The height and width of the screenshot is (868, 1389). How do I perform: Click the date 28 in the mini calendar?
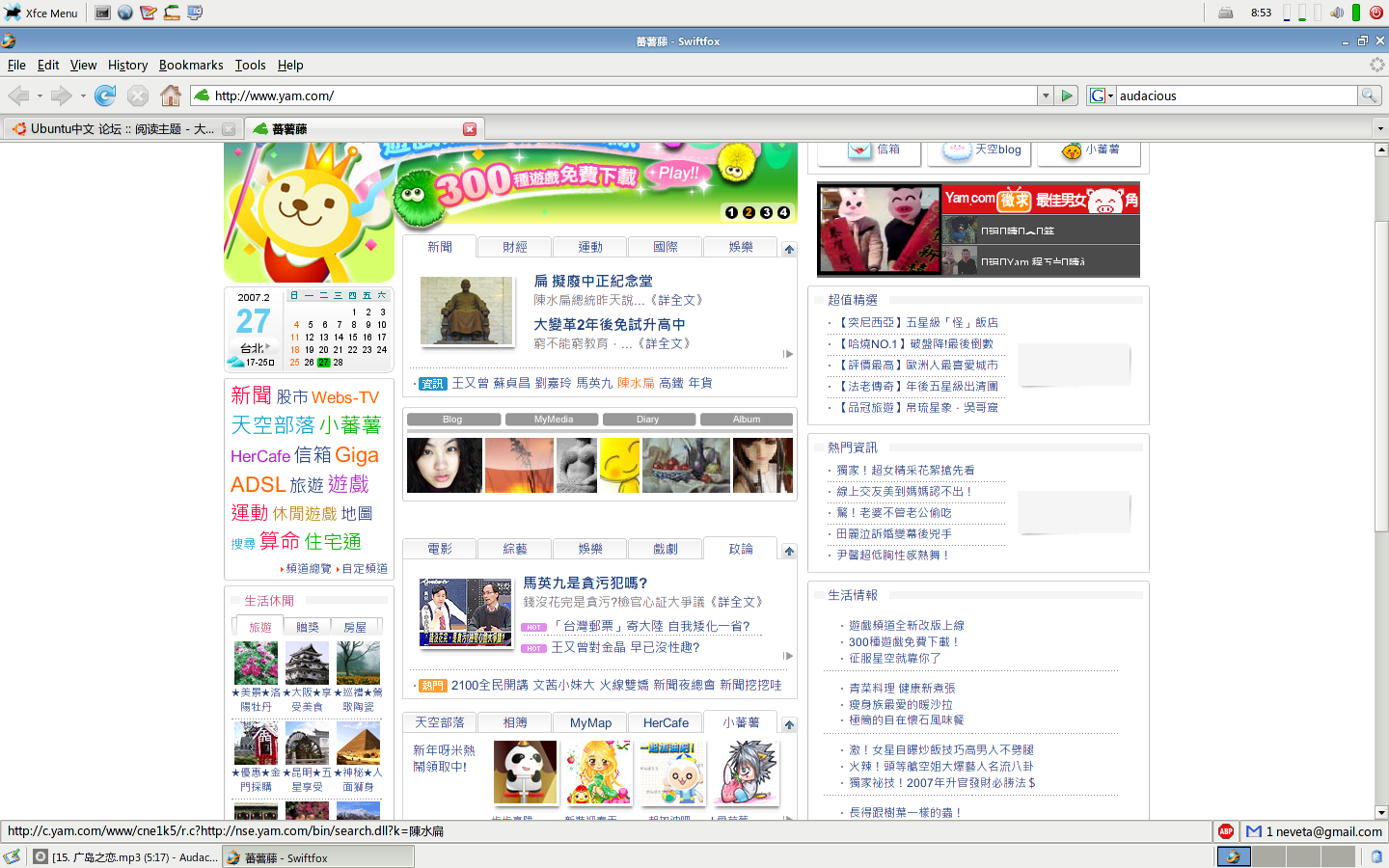click(x=339, y=363)
